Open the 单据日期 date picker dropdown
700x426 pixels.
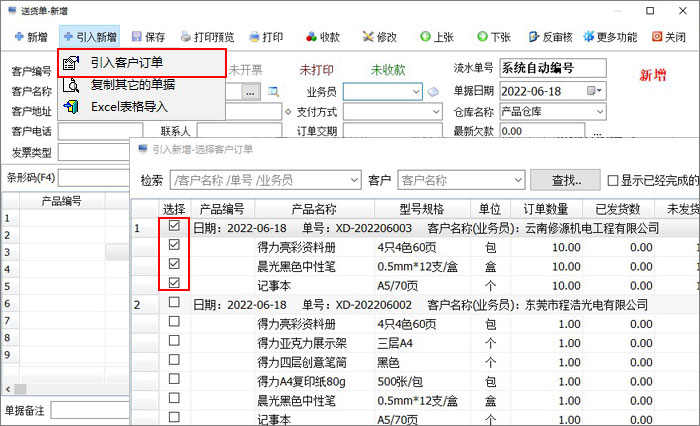[x=596, y=91]
